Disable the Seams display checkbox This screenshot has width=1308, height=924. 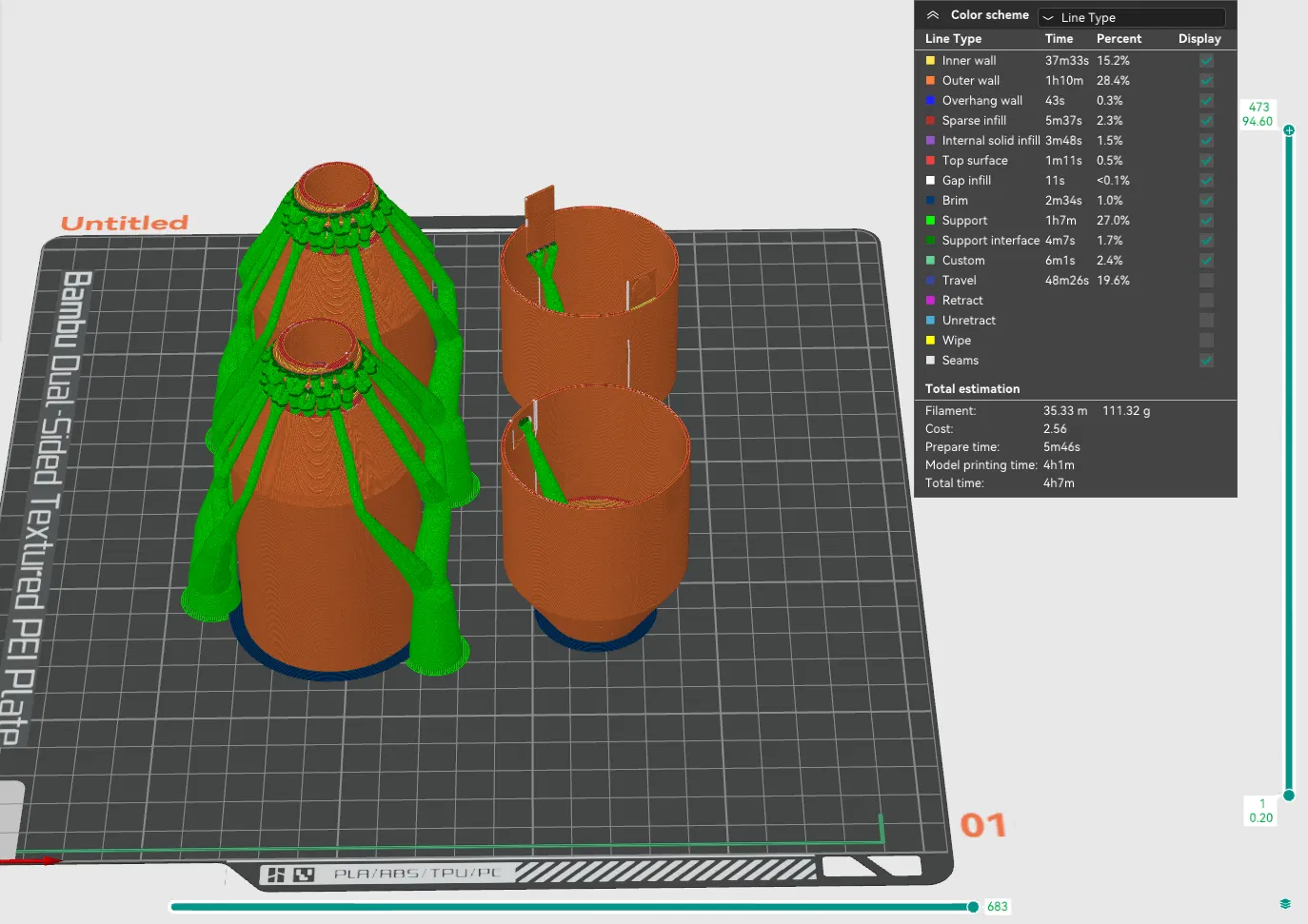pyautogui.click(x=1206, y=361)
